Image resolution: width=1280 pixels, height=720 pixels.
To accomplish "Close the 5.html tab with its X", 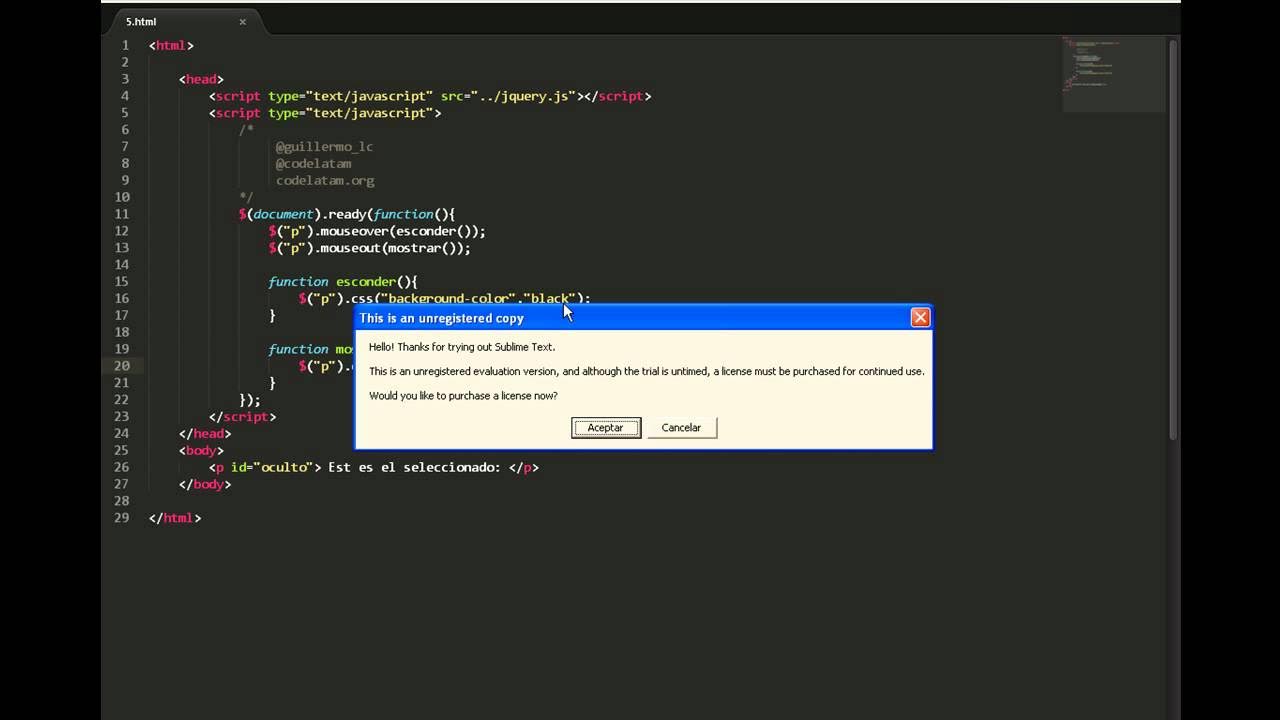I will [243, 21].
